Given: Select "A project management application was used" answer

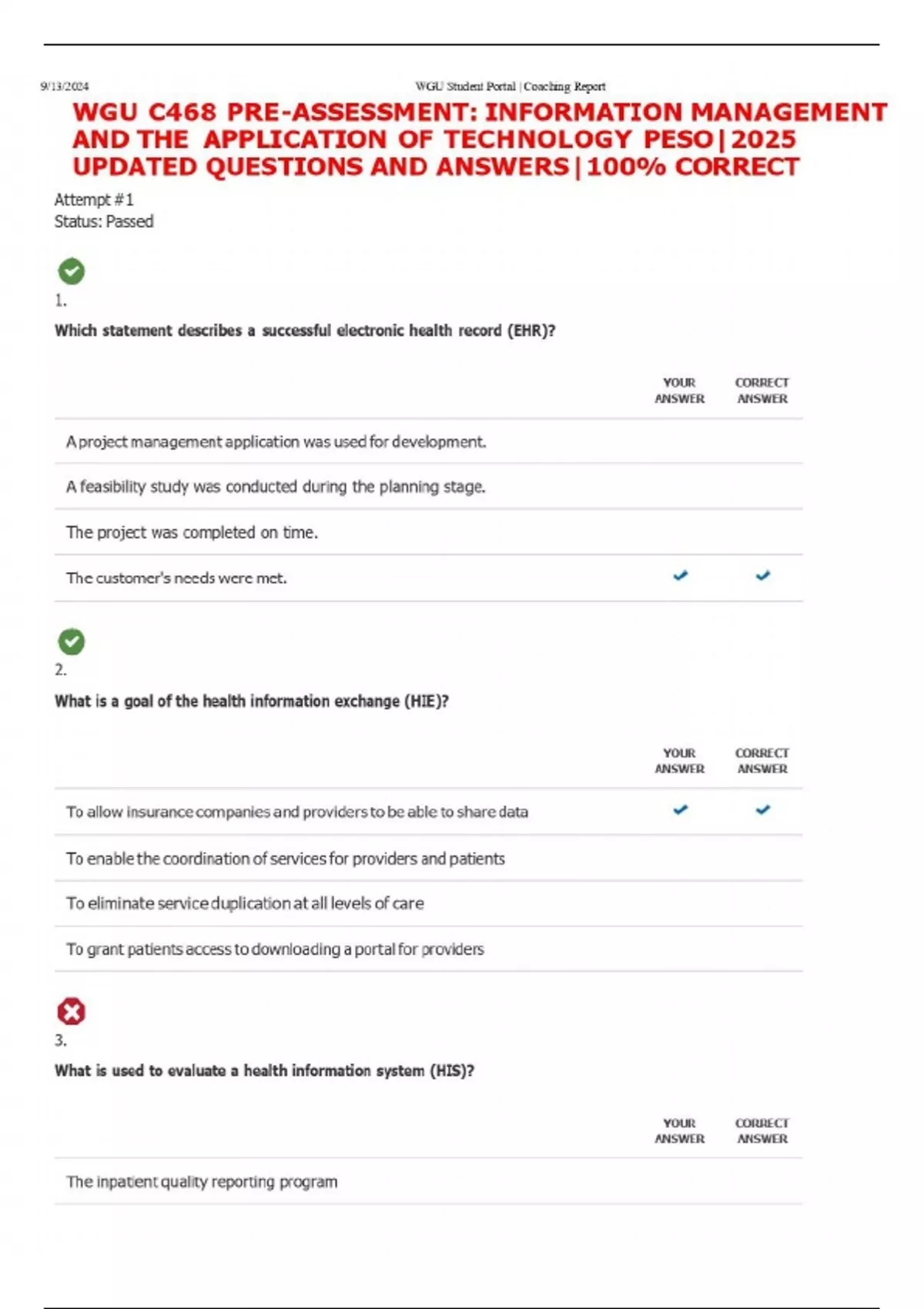Looking at the screenshot, I should 276,442.
